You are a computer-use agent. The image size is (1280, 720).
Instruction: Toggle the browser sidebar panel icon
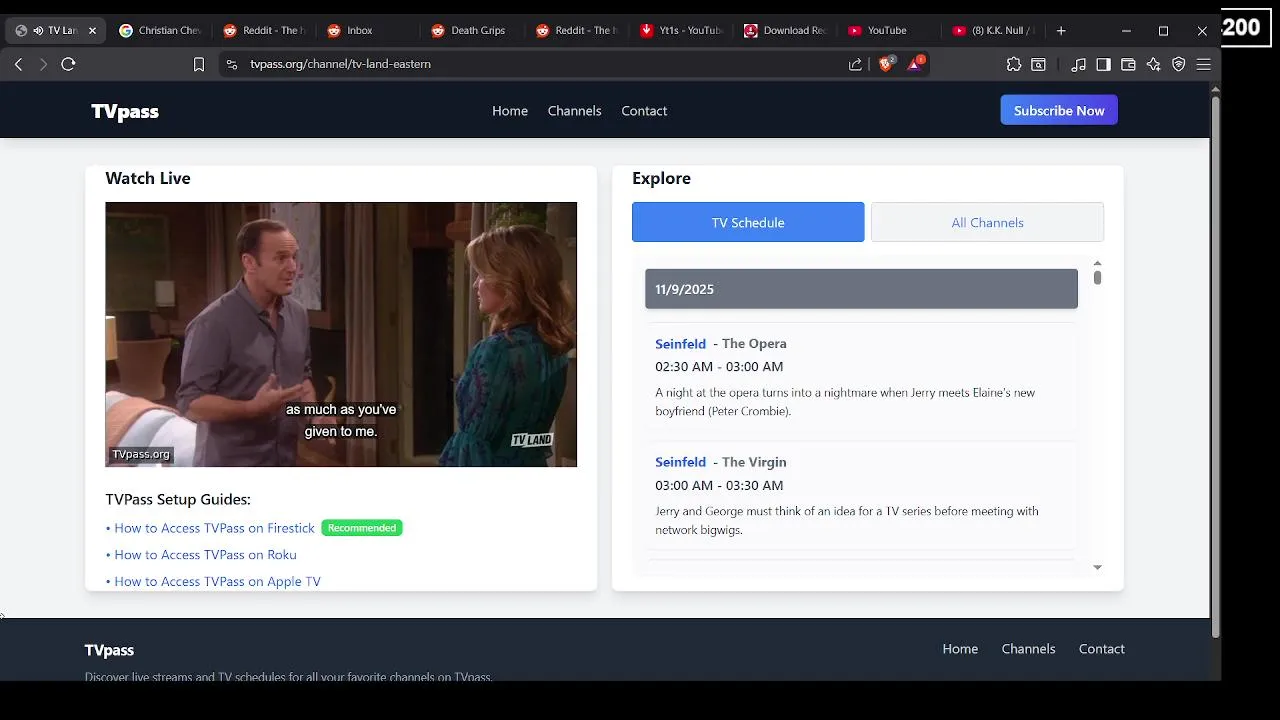(1103, 64)
